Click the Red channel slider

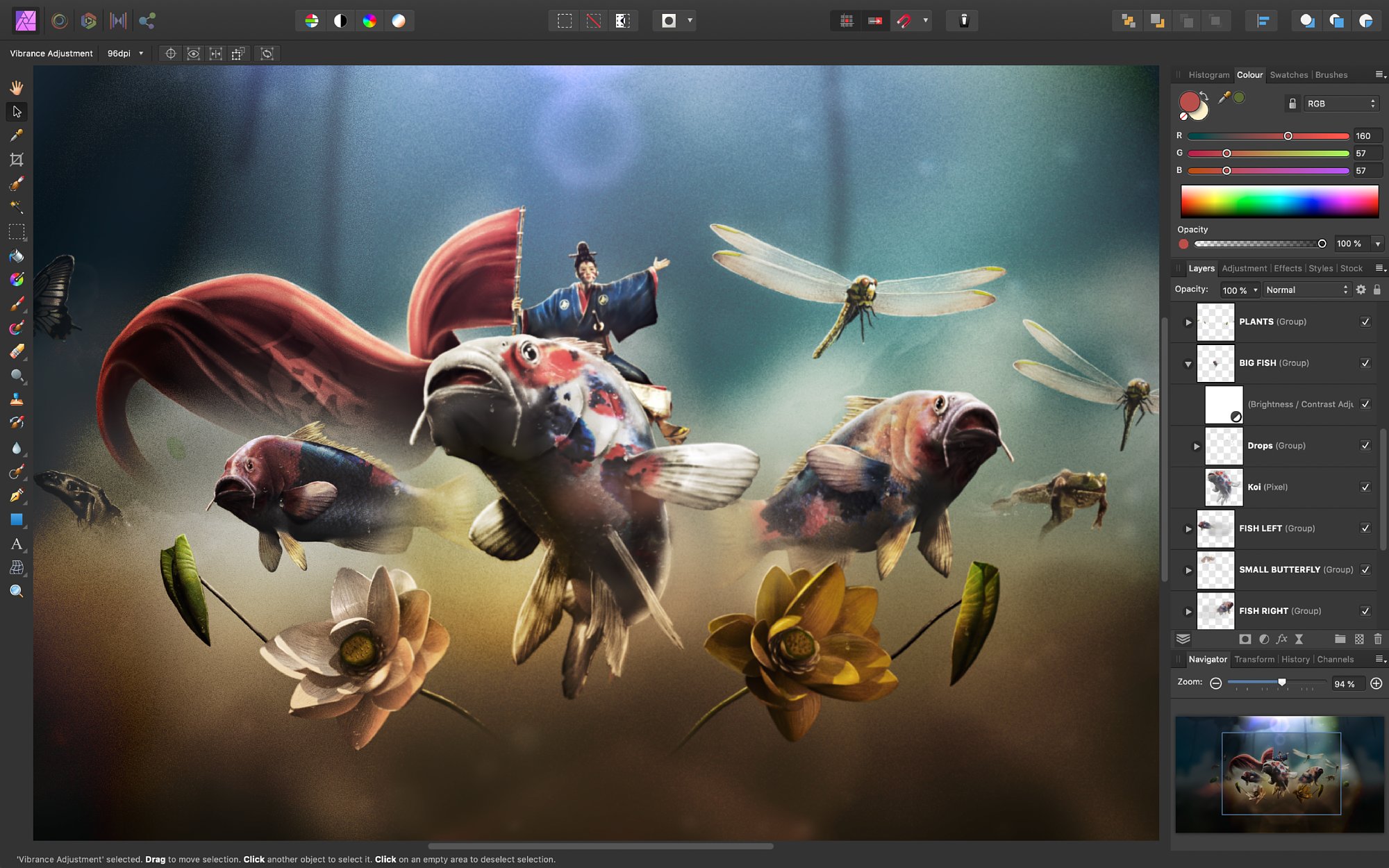click(x=1268, y=136)
